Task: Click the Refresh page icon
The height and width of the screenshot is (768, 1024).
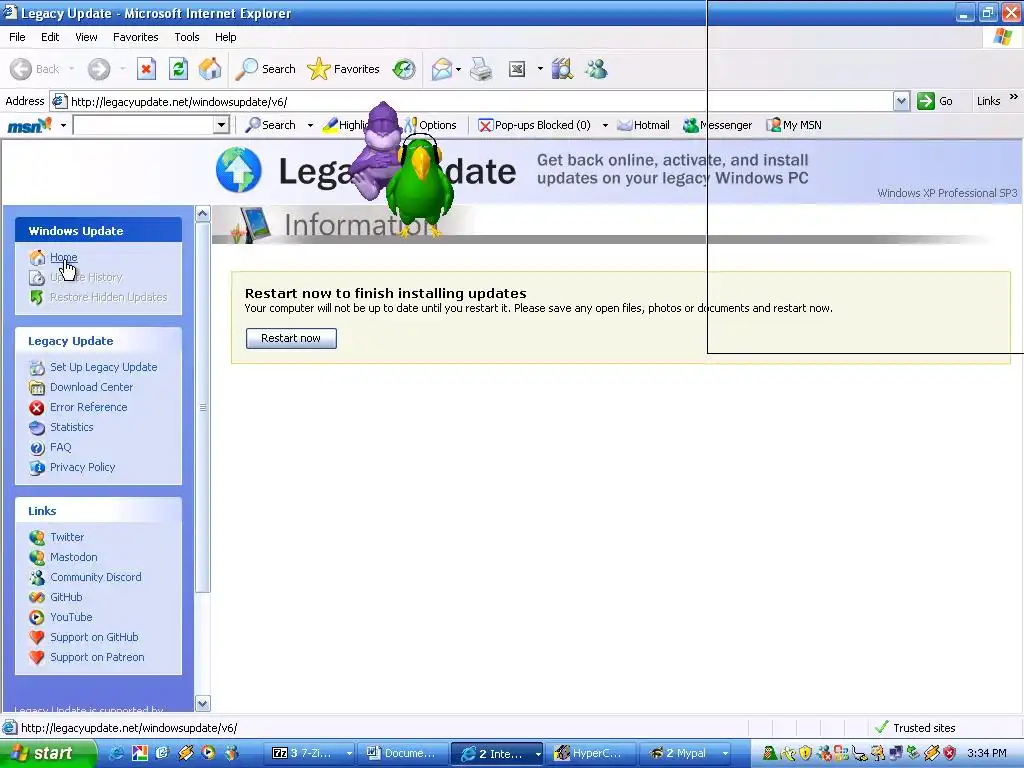Action: (x=178, y=69)
